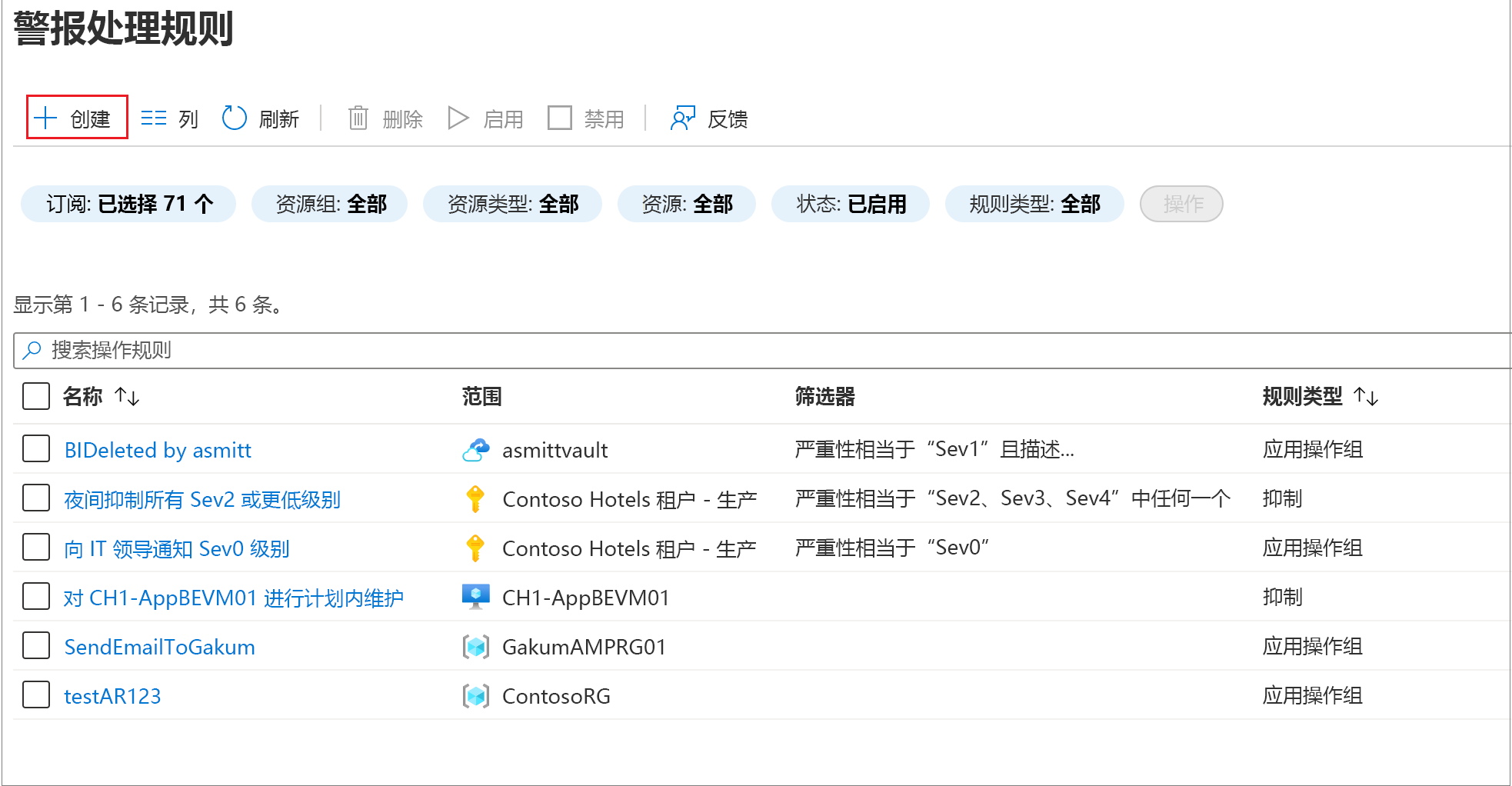Open the BIDeleted by asmitt rule
The image size is (1512, 786).
158,450
